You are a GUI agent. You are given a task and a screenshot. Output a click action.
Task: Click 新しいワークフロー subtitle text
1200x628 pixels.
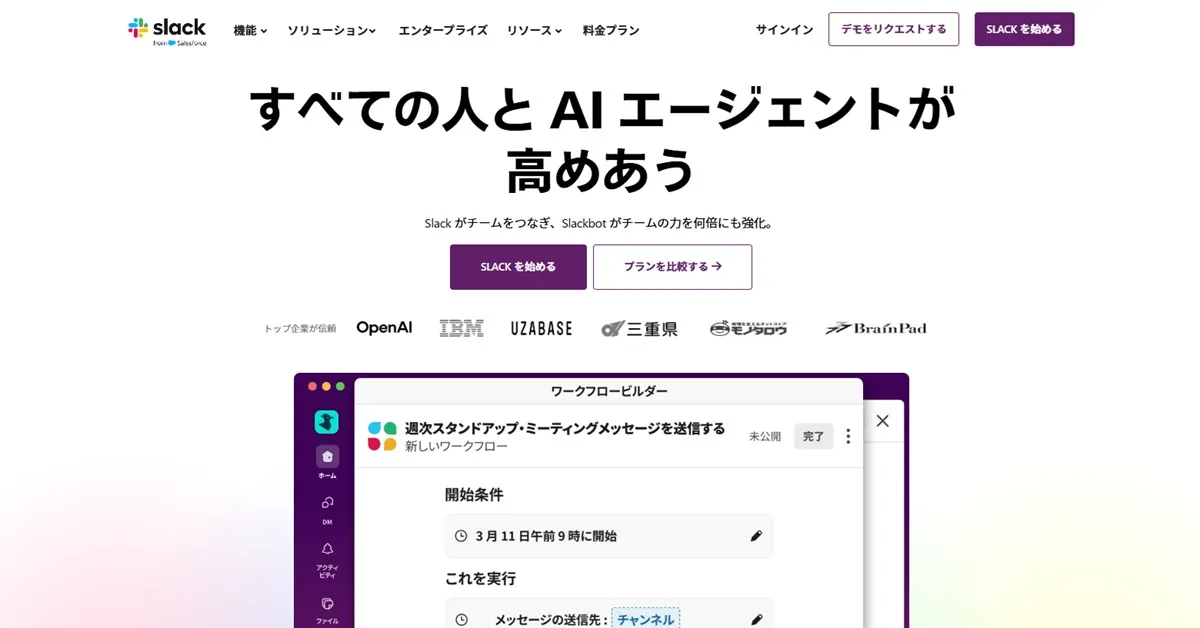(x=456, y=446)
